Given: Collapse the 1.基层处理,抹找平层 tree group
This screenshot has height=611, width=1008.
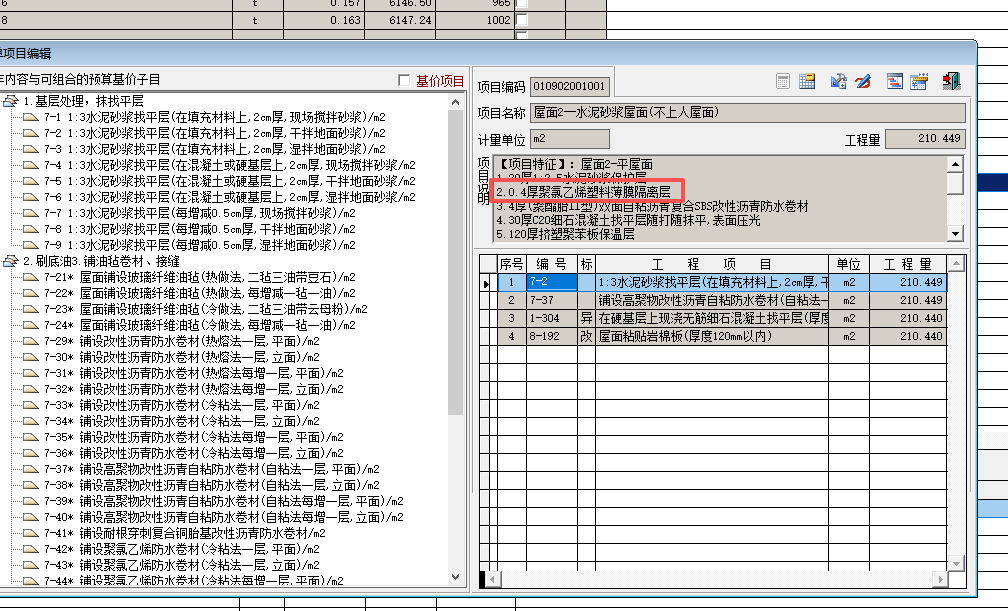Looking at the screenshot, I should click(x=10, y=101).
